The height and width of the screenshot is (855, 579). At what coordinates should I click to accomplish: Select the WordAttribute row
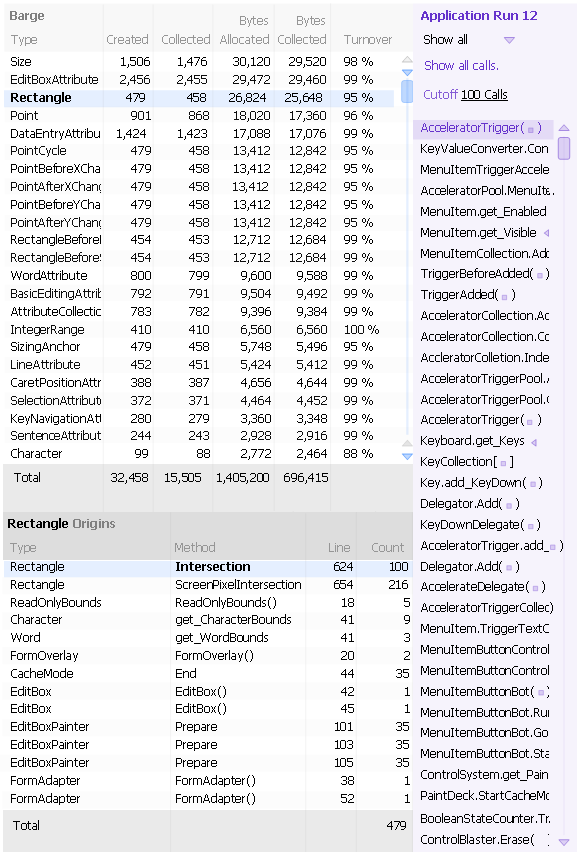(199, 276)
